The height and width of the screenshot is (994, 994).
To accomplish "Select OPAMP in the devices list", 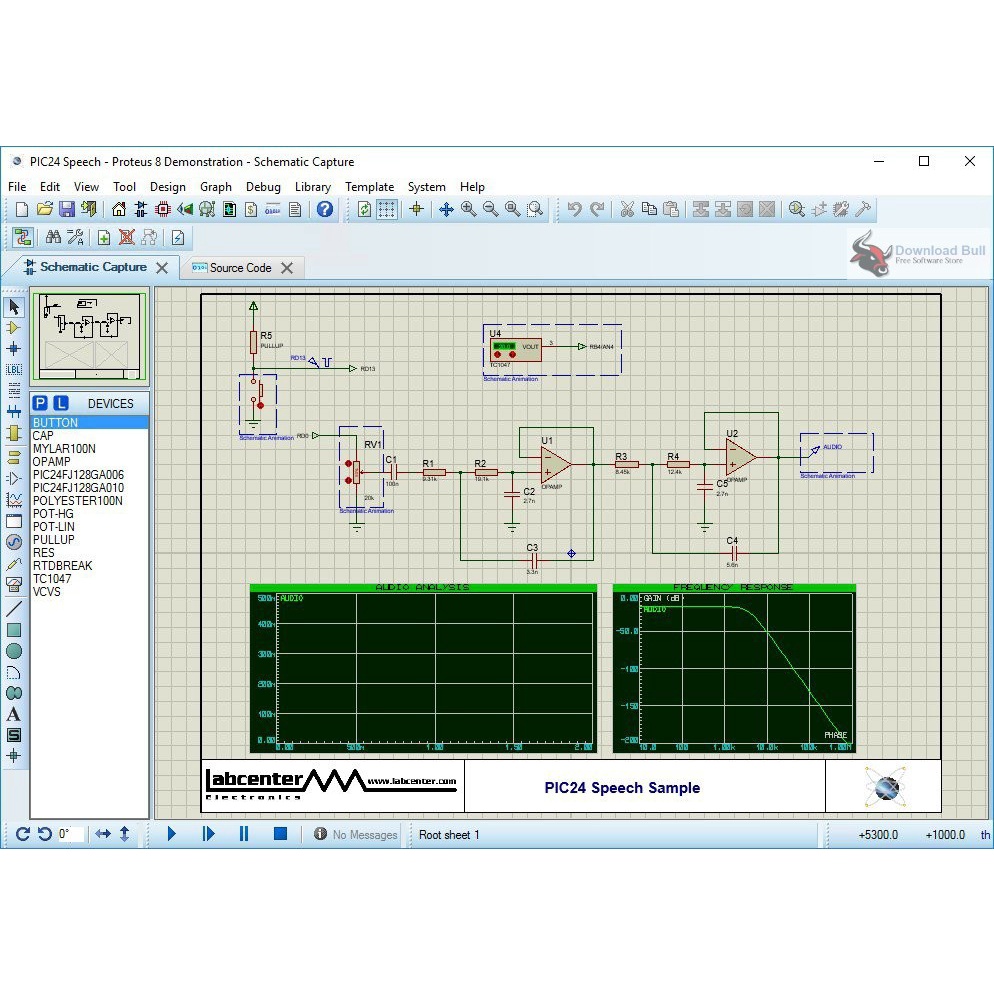I will point(52,462).
